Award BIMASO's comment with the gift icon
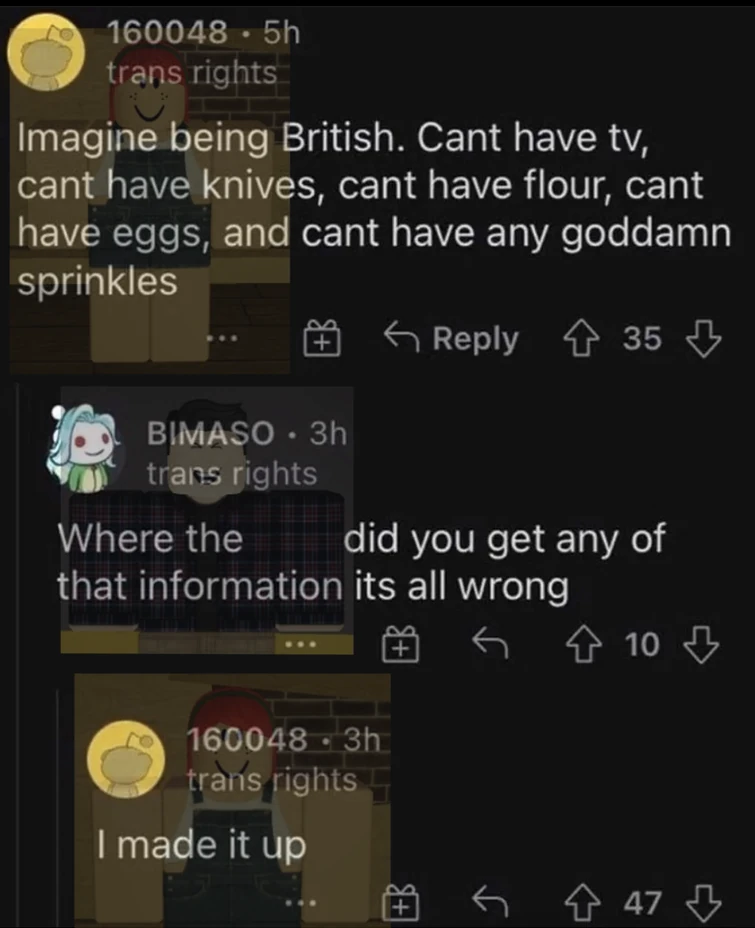Viewport: 755px width, 928px height. pyautogui.click(x=401, y=645)
